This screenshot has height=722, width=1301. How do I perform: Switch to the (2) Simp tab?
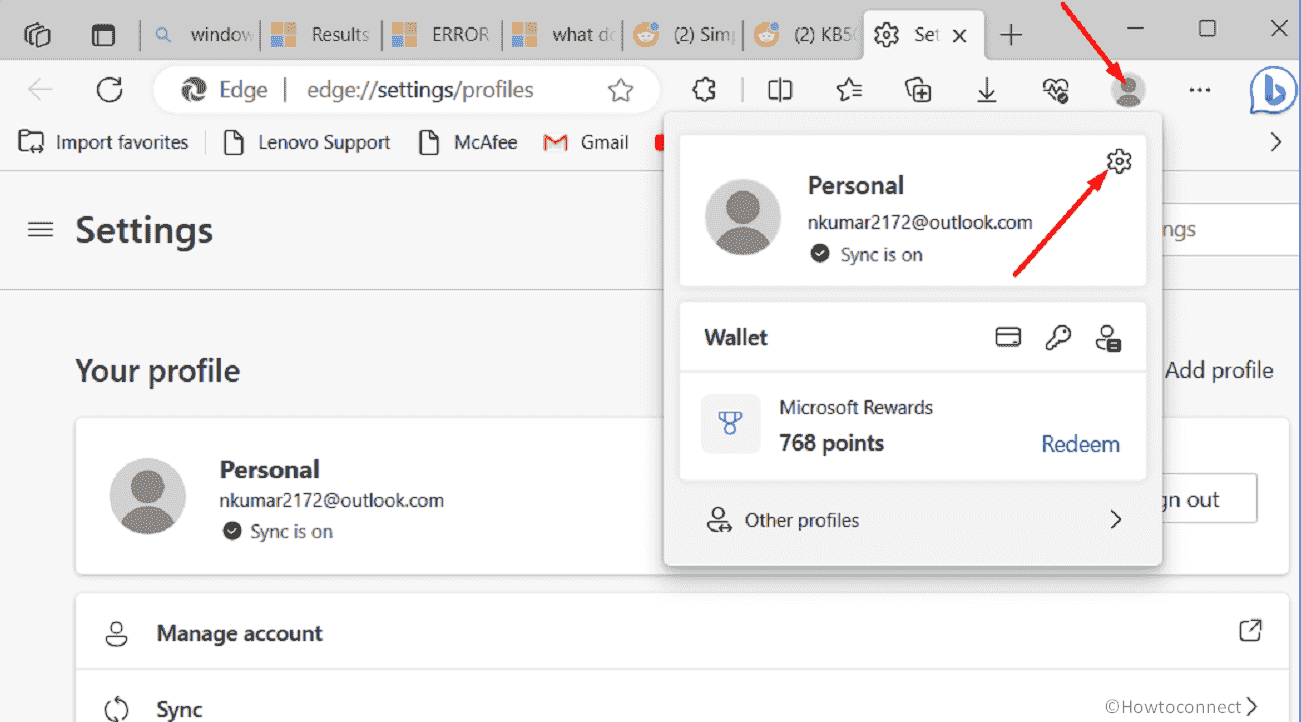point(684,35)
